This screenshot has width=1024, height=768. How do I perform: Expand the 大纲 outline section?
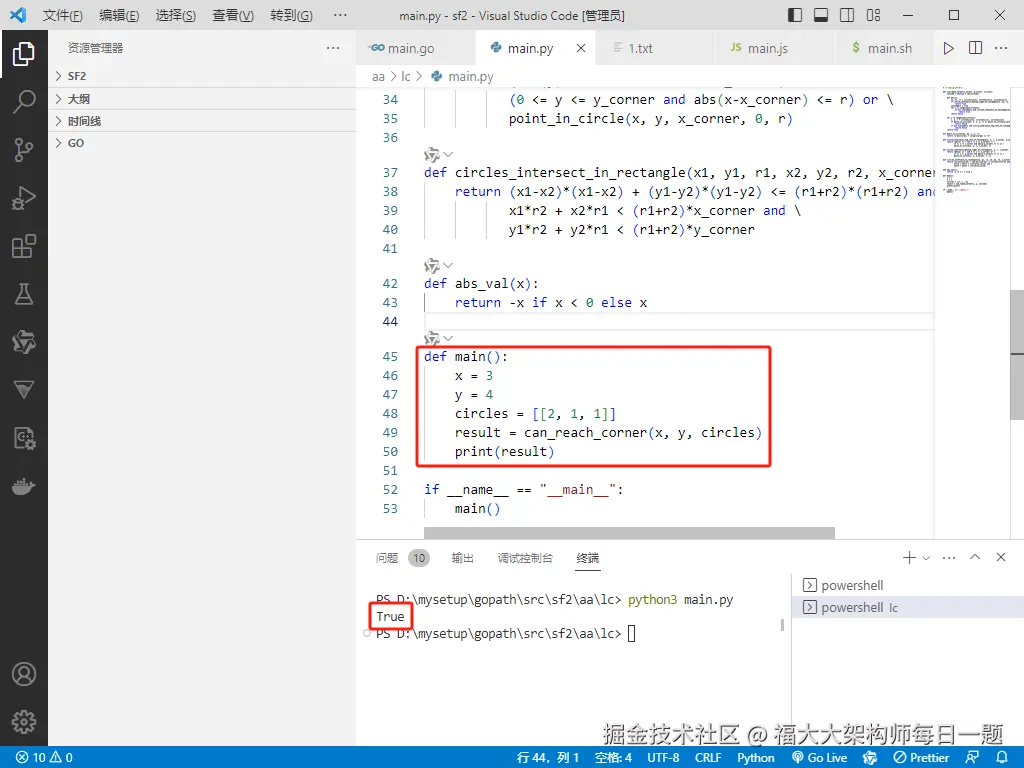(202, 99)
